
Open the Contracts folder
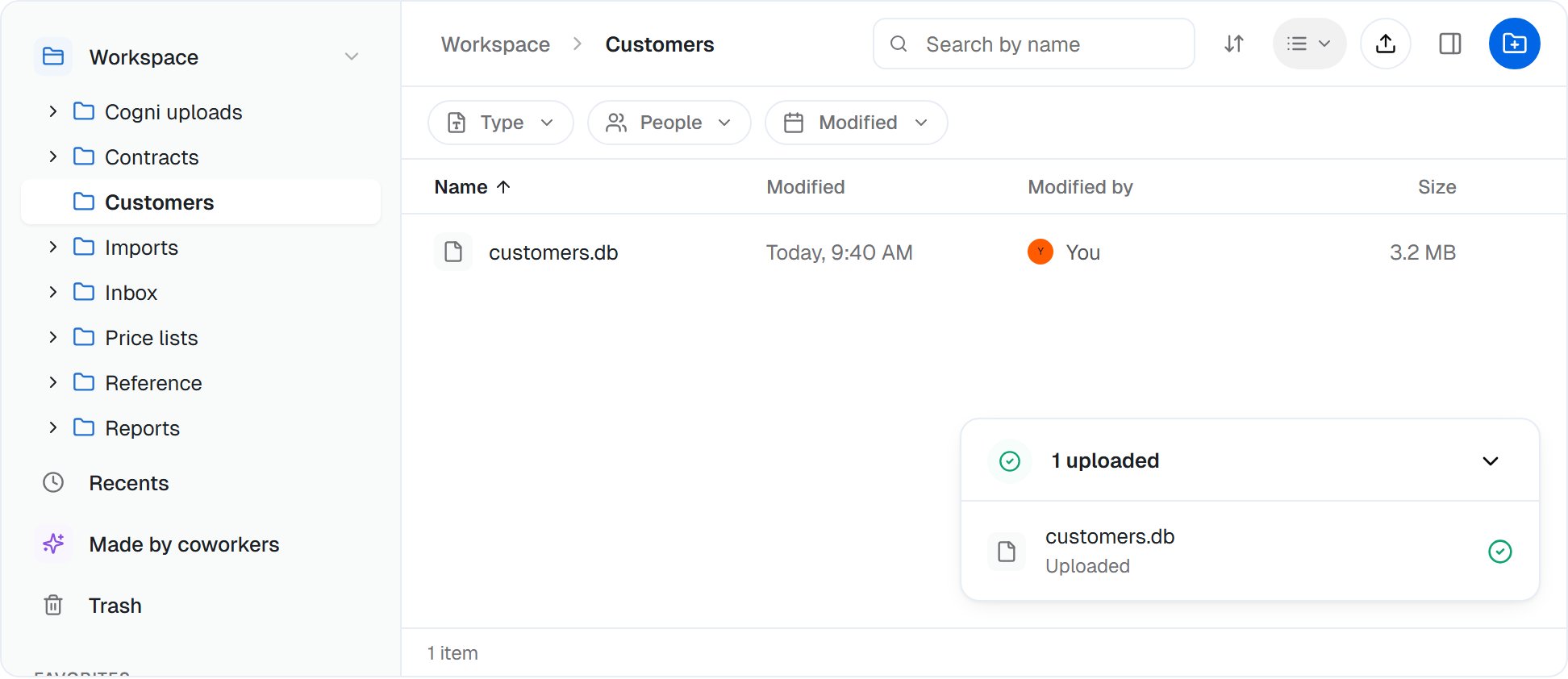[152, 157]
